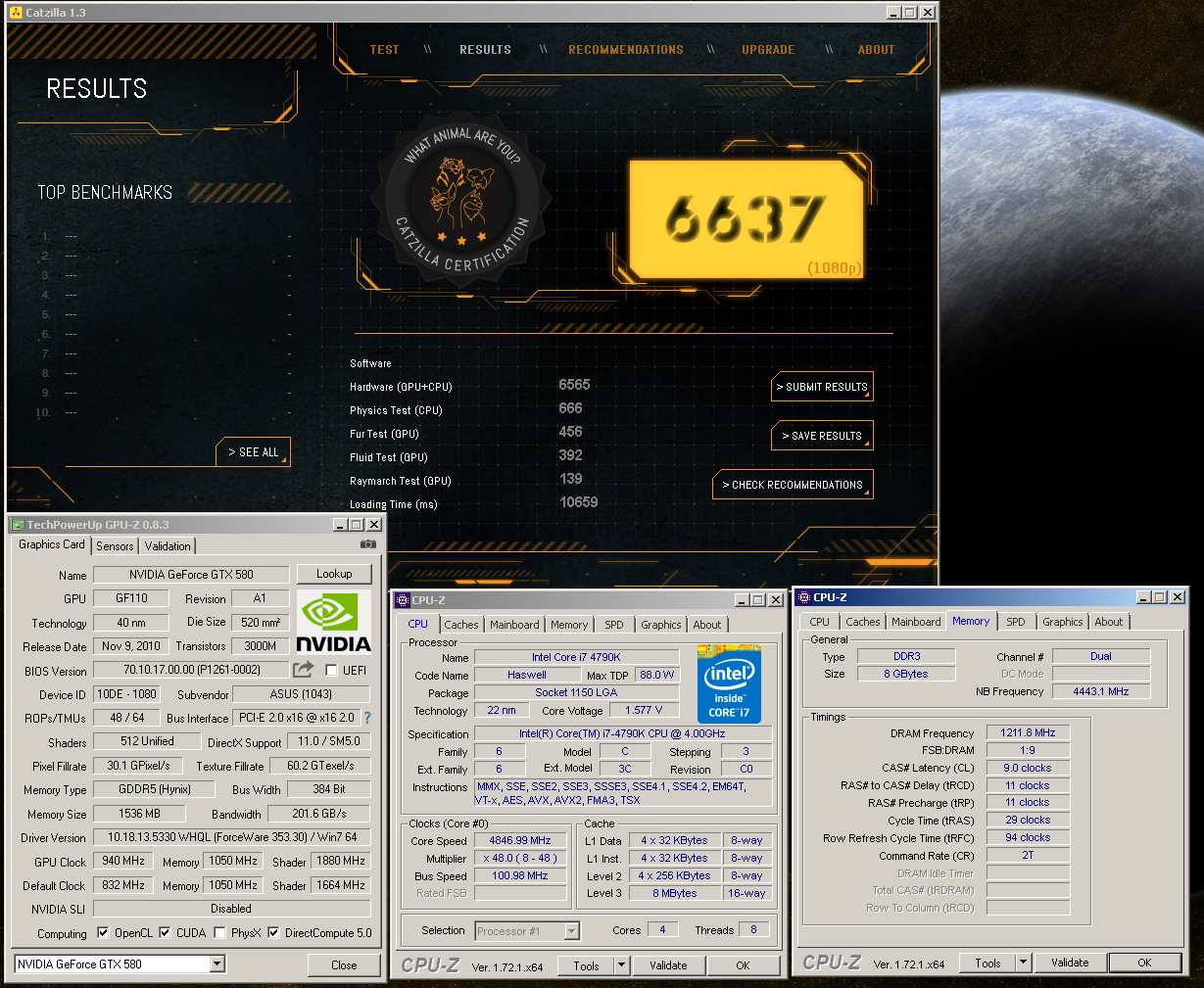Click OK in CPU-Z Memory window

pyautogui.click(x=1144, y=963)
